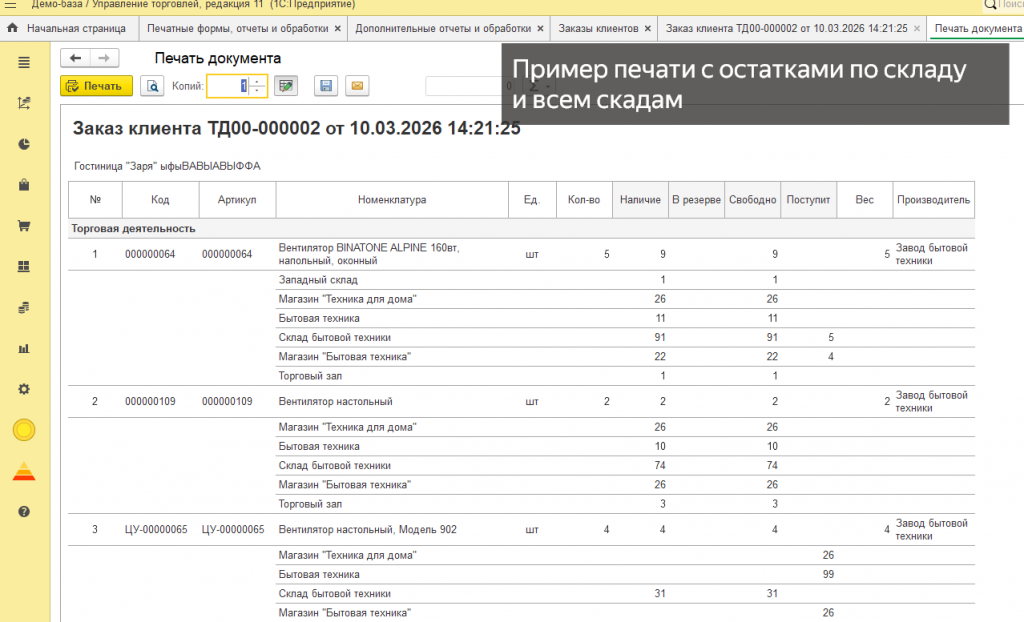The height and width of the screenshot is (622, 1024).
Task: Click the edit icon beside the copies field
Action: (287, 86)
